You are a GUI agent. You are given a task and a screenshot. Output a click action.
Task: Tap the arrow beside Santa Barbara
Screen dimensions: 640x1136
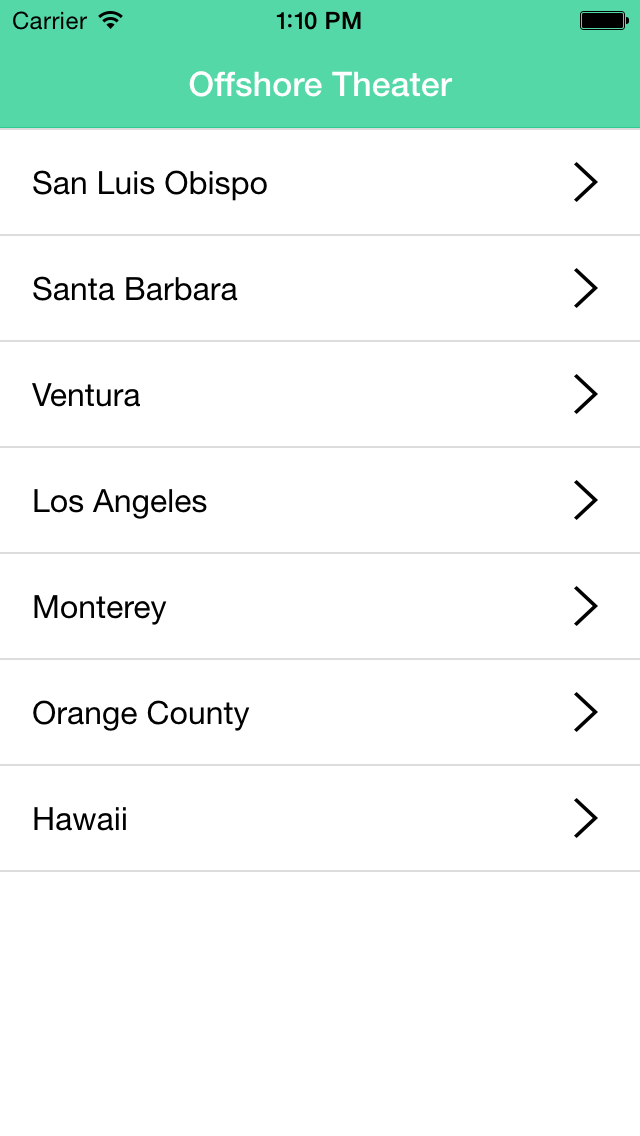click(x=586, y=289)
